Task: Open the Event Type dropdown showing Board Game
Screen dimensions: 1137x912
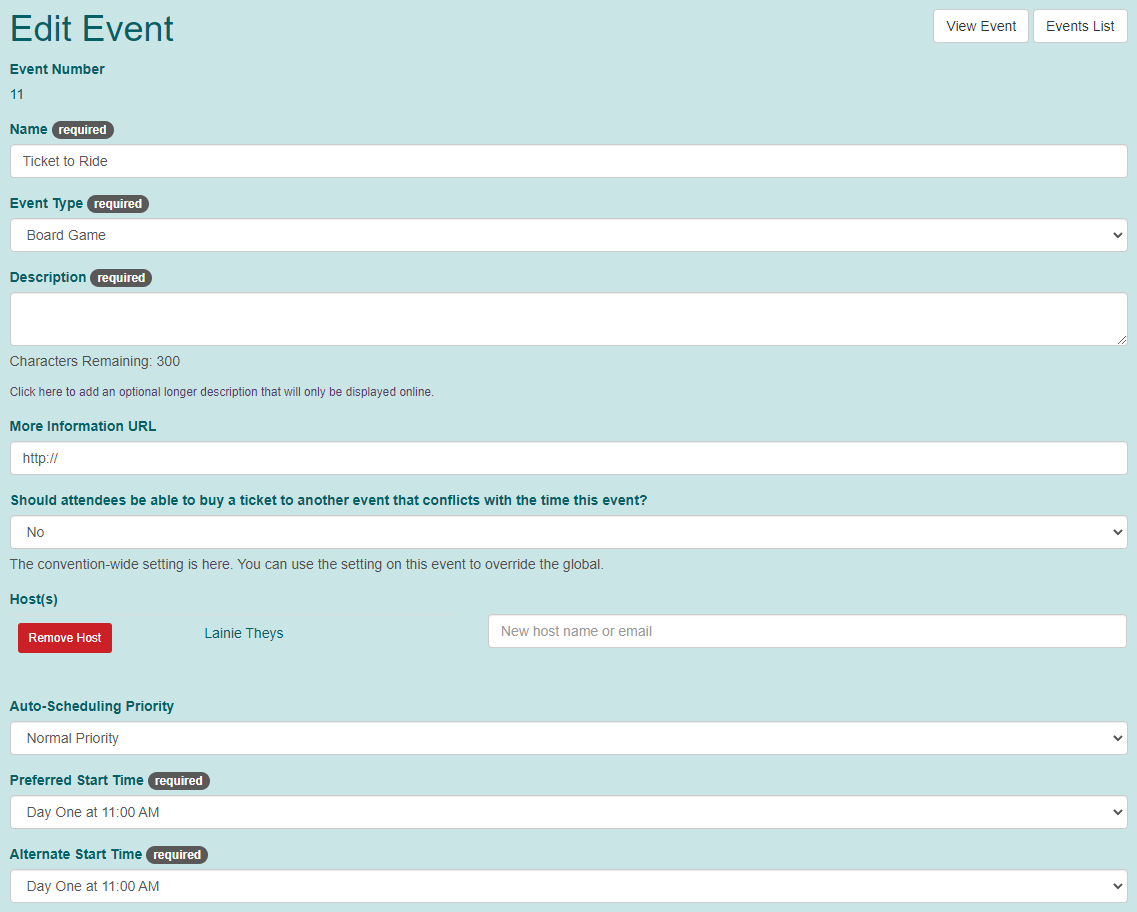Action: tap(568, 235)
